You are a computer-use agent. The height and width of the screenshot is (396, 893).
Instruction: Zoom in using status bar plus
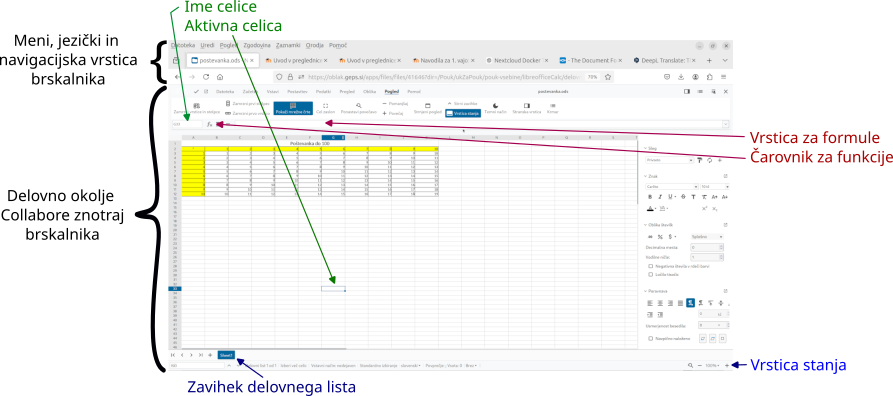click(727, 365)
